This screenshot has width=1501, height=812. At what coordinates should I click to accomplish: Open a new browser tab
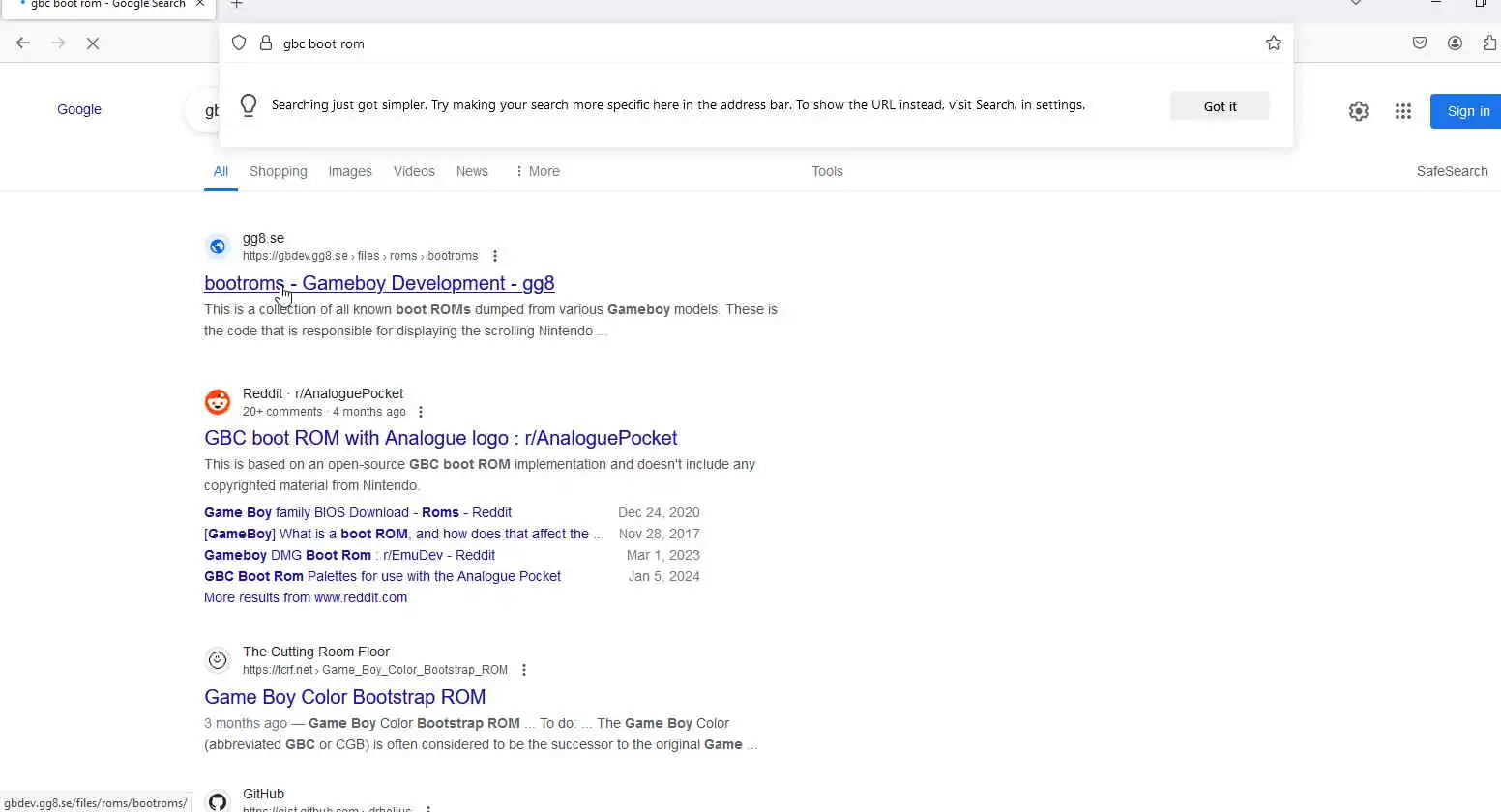click(x=237, y=4)
